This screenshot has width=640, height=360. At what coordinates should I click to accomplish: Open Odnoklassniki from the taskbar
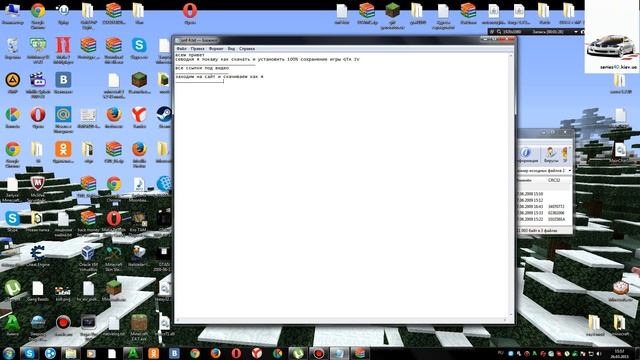click(153, 353)
